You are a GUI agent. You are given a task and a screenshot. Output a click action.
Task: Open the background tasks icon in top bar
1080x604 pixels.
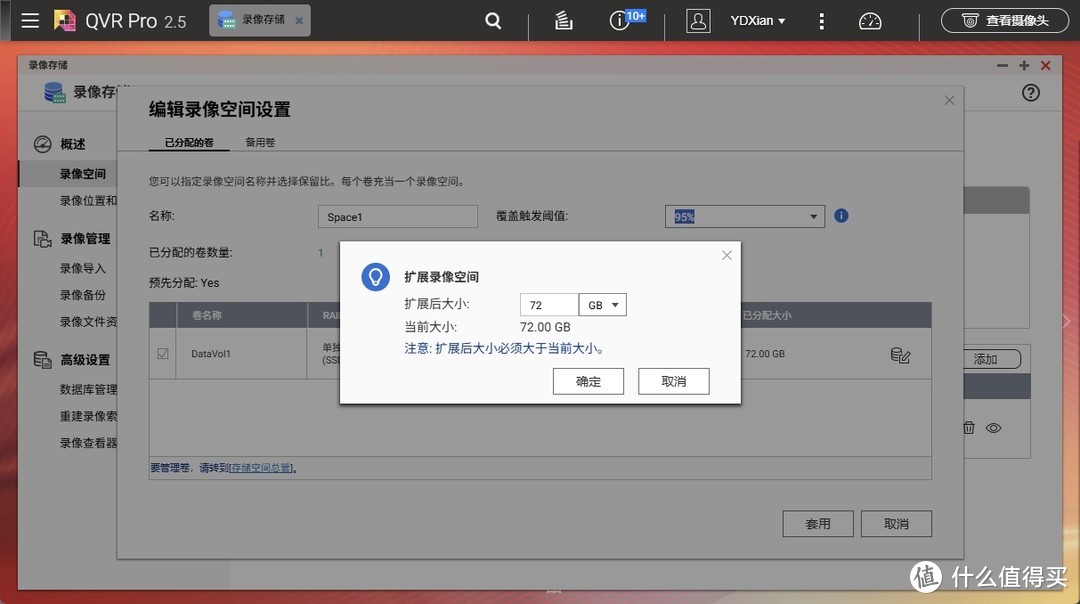coord(563,20)
